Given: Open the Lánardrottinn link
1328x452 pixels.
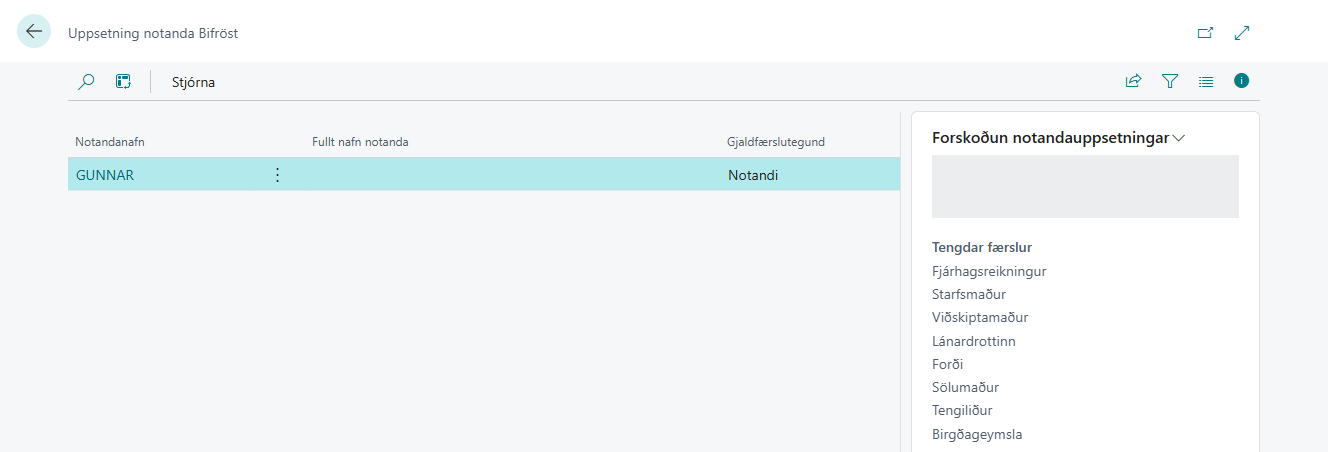Looking at the screenshot, I should coord(974,341).
